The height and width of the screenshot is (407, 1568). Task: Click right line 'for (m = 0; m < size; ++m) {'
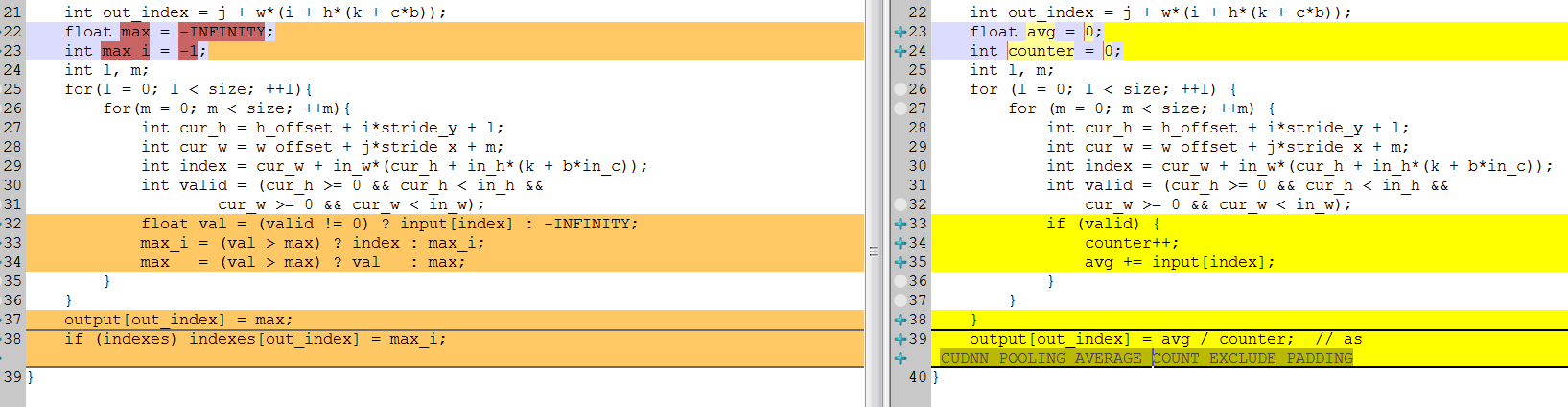pos(1141,108)
